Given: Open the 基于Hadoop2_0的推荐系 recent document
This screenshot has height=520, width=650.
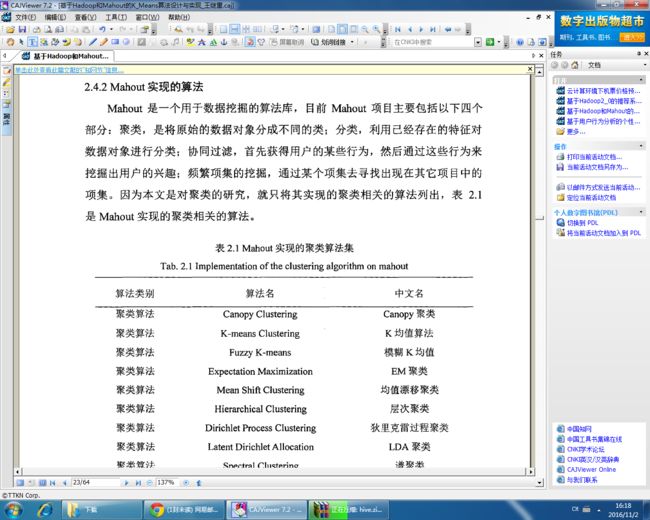Looking at the screenshot, I should [x=604, y=101].
